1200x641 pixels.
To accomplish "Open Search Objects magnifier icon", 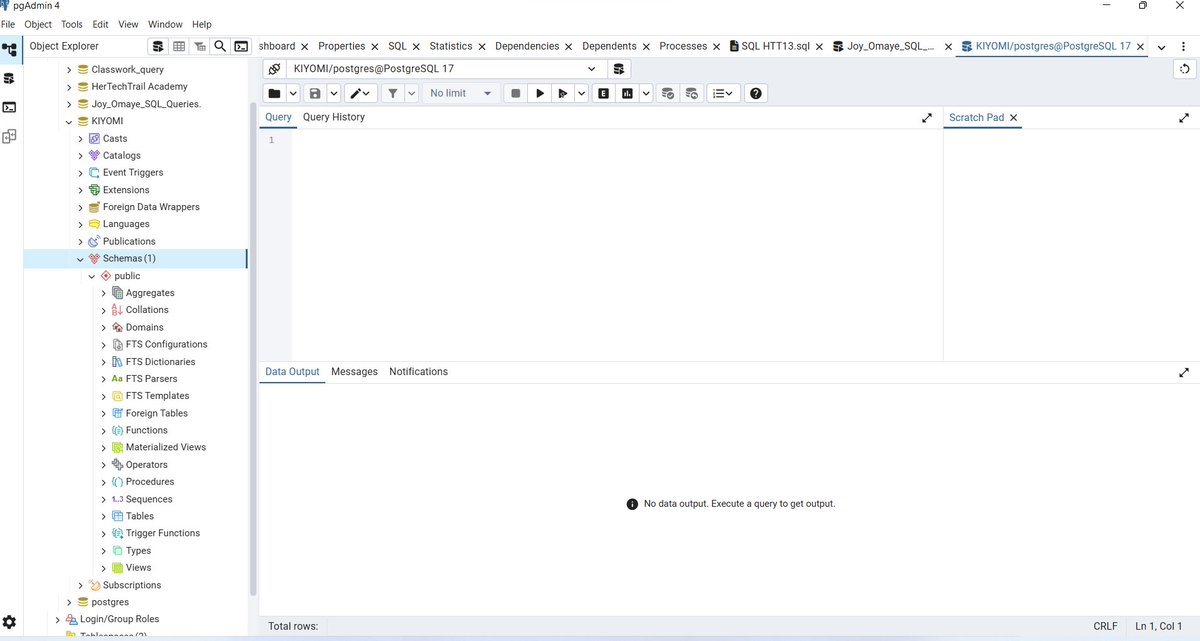I will pyautogui.click(x=220, y=46).
